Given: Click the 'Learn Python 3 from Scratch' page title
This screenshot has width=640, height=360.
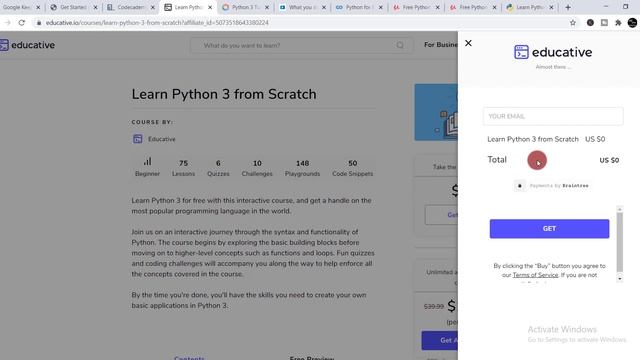Looking at the screenshot, I should tap(224, 94).
